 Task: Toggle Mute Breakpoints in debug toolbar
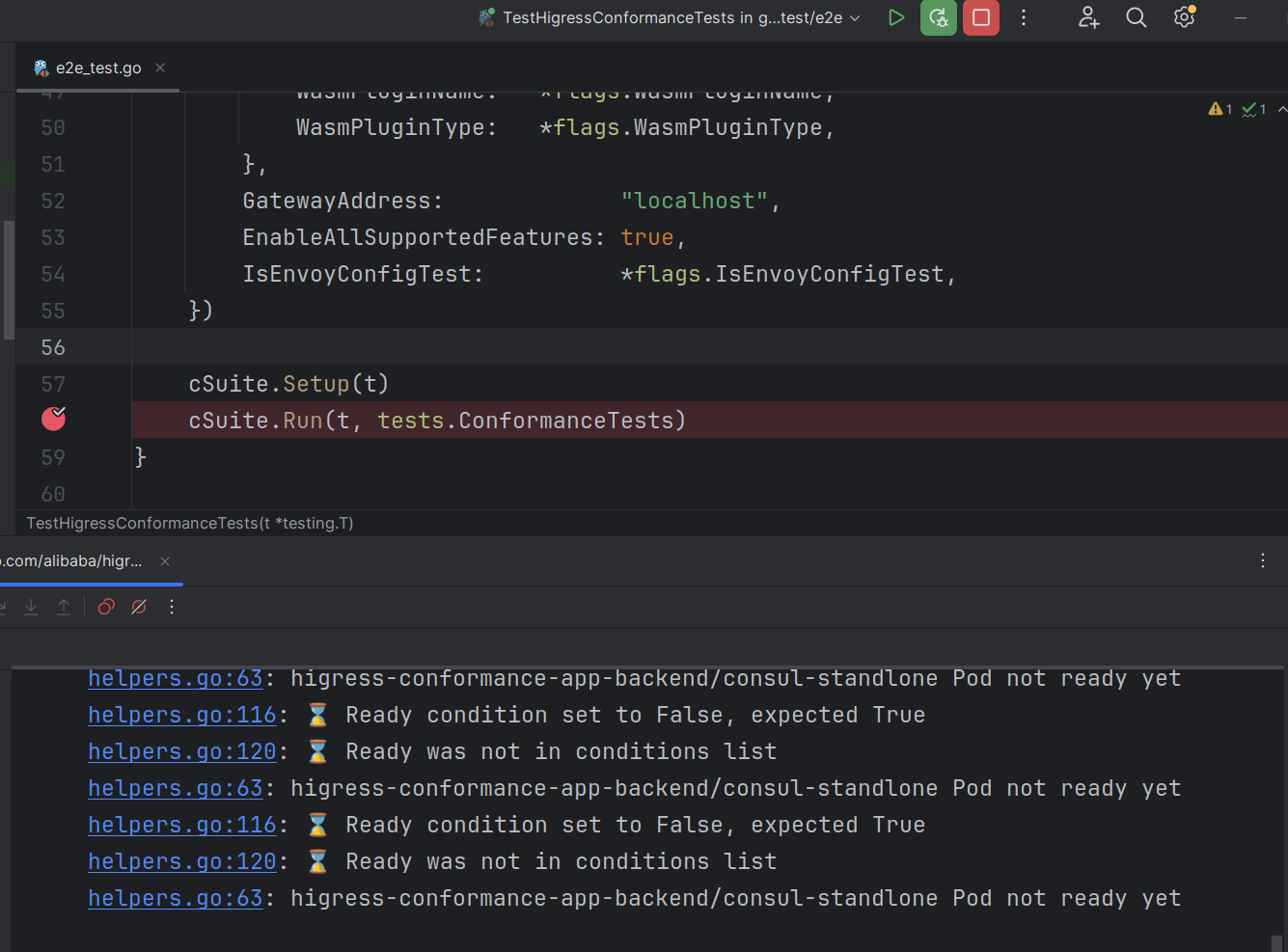[139, 607]
